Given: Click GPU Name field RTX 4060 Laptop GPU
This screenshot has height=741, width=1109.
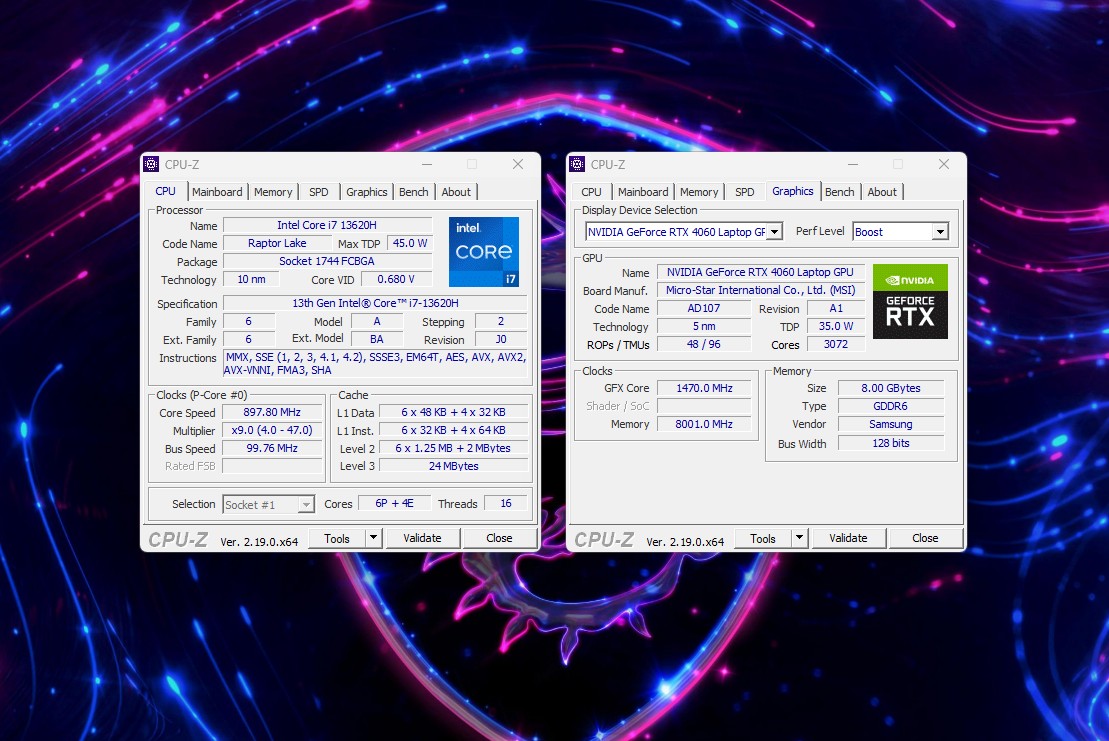Looking at the screenshot, I should (760, 272).
